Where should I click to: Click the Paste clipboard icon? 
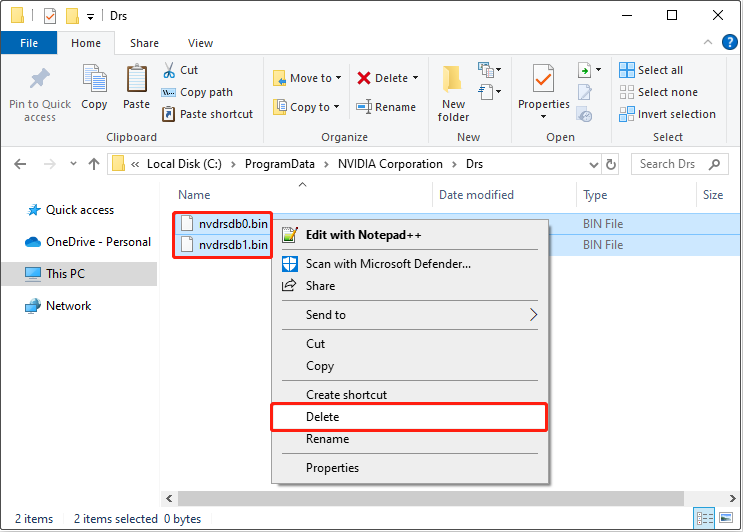tap(137, 80)
